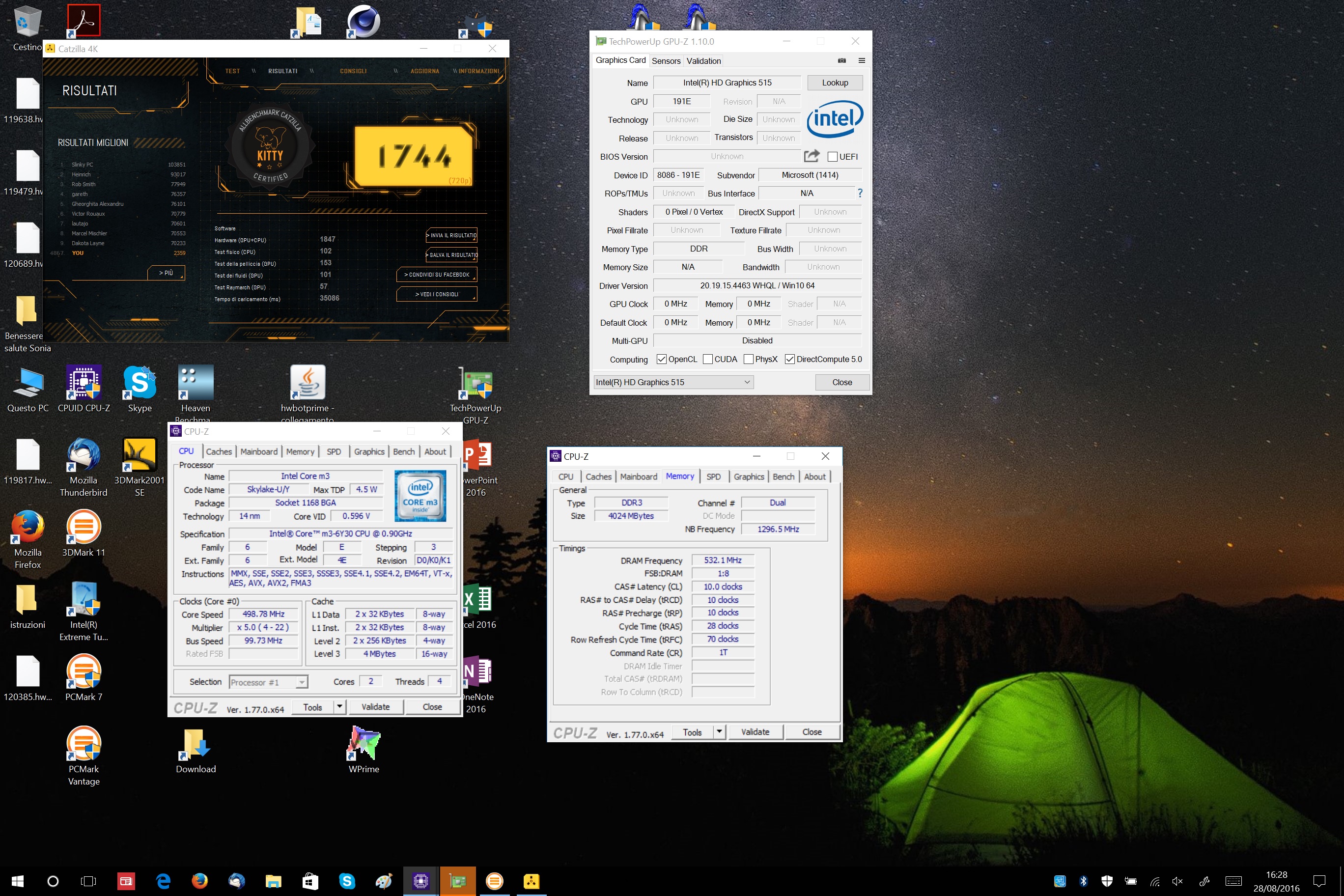Open Mainboard tab in left CPU-Z window
This screenshot has height=896, width=1344.
click(x=259, y=451)
